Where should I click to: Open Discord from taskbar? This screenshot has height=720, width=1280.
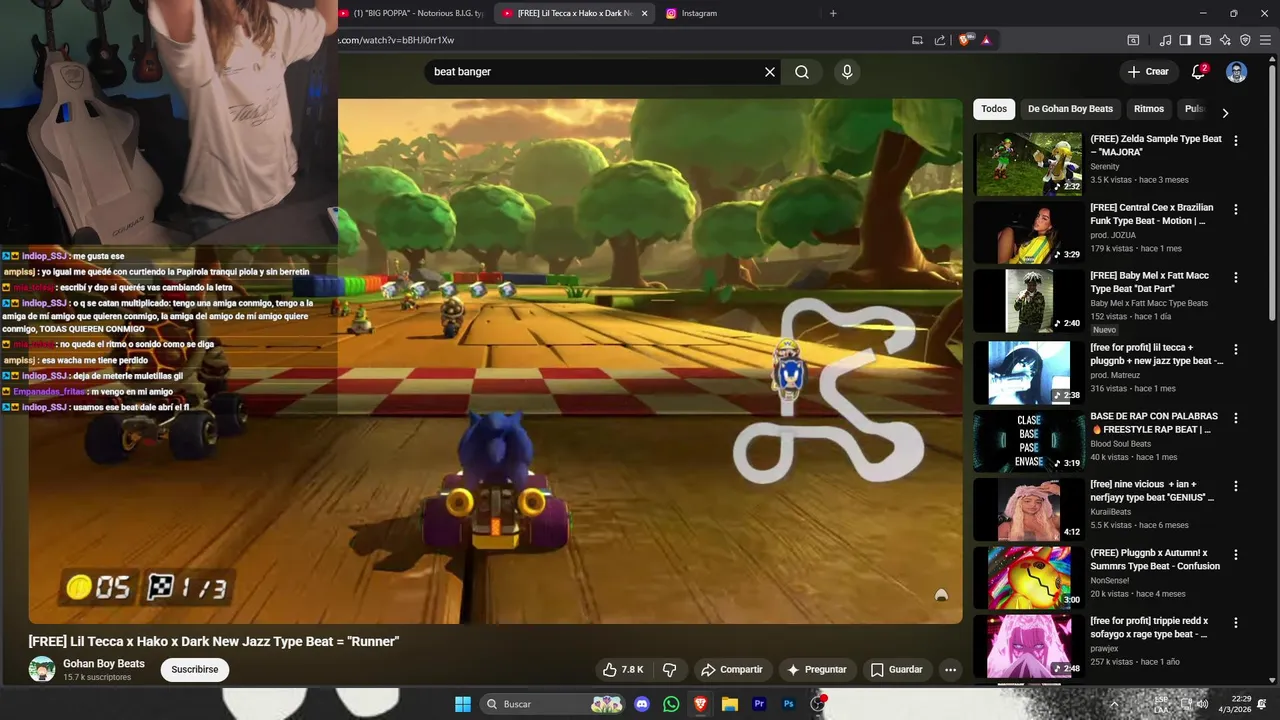tap(642, 704)
